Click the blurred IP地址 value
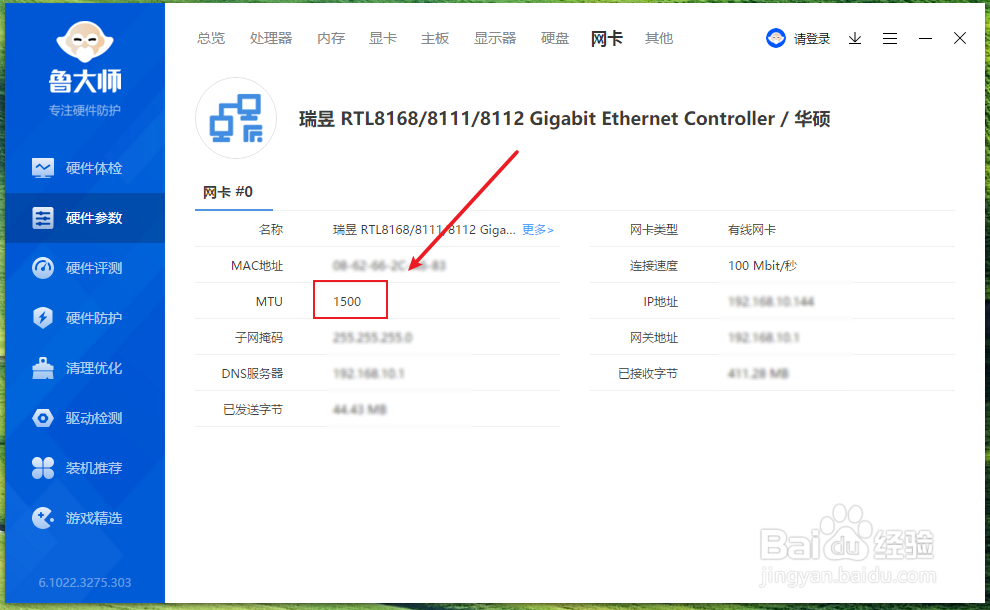Screen dimensions: 990x610 tap(771, 302)
